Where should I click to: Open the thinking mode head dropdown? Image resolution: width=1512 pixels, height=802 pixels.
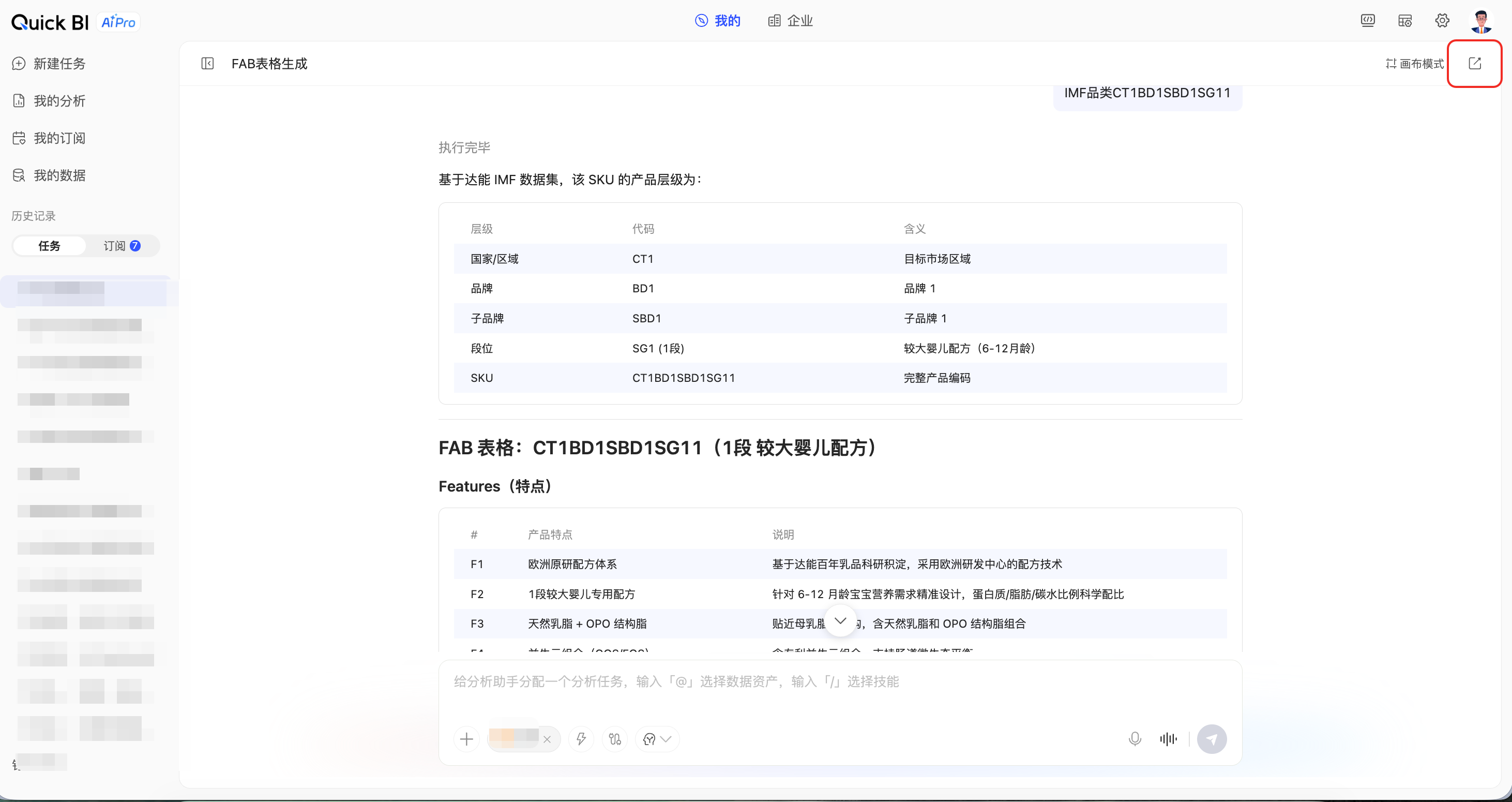(x=657, y=739)
